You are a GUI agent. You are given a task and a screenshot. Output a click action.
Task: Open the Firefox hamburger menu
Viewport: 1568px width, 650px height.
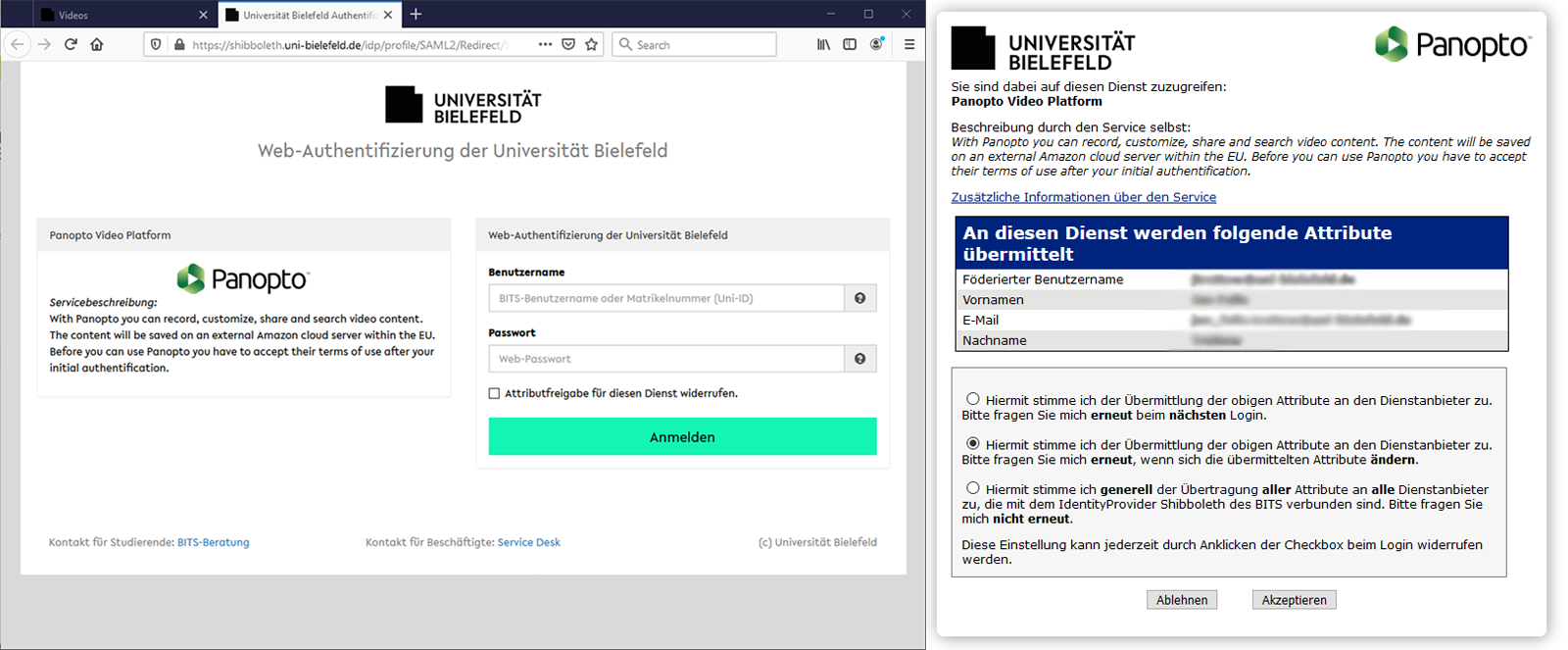click(909, 44)
